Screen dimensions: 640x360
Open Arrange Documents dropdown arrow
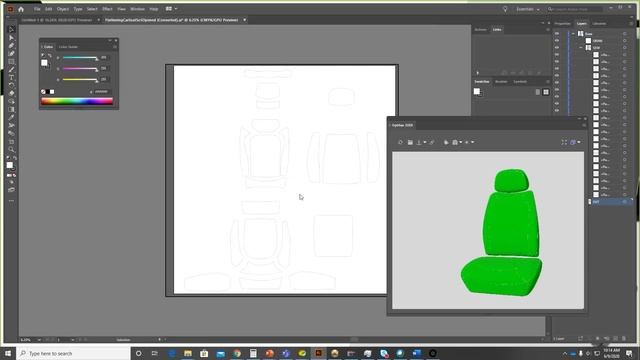point(176,9)
